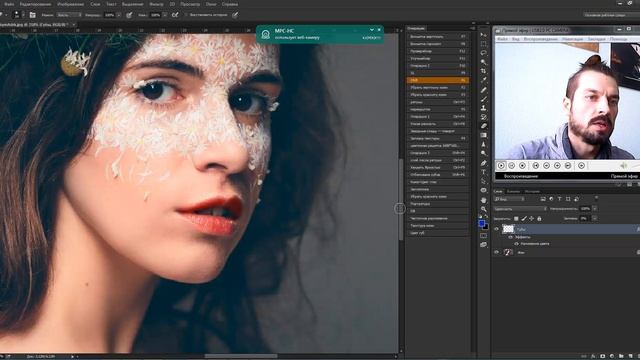Select the Eyedropper tool
This screenshot has width=640, height=360.
point(484,80)
